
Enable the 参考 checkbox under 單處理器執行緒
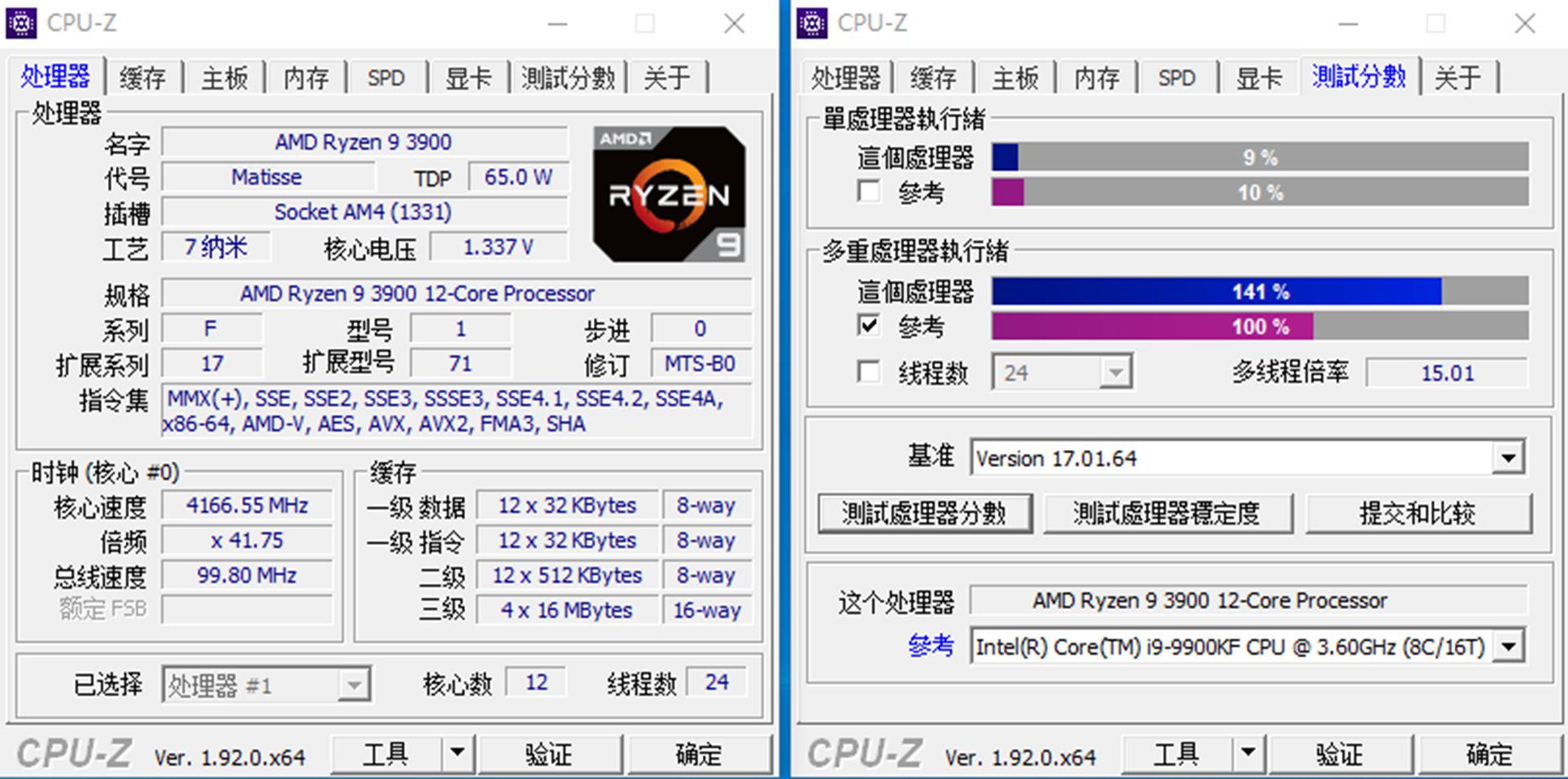click(869, 192)
